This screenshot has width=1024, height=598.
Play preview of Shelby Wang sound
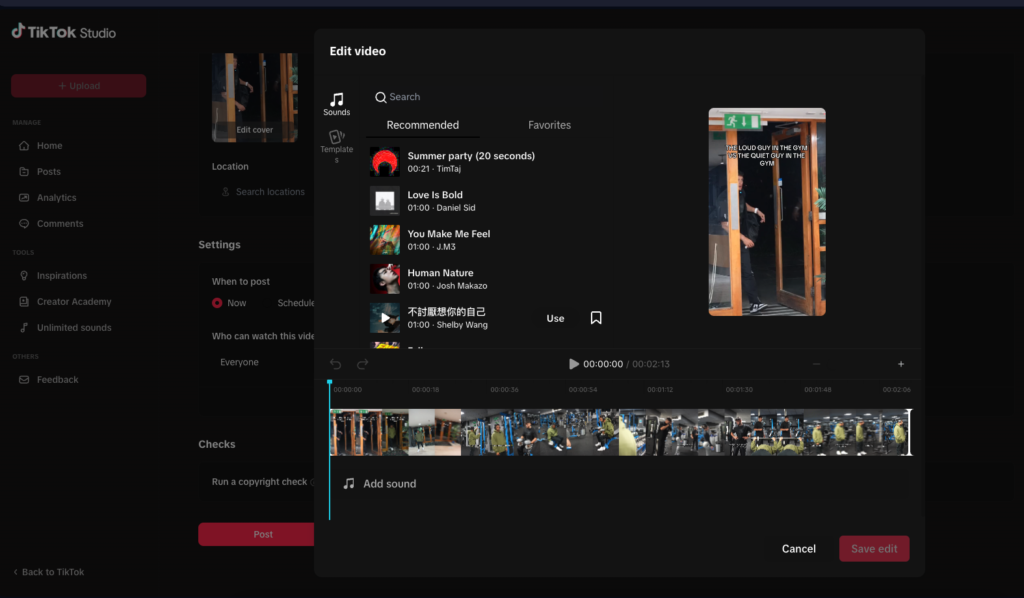385,318
